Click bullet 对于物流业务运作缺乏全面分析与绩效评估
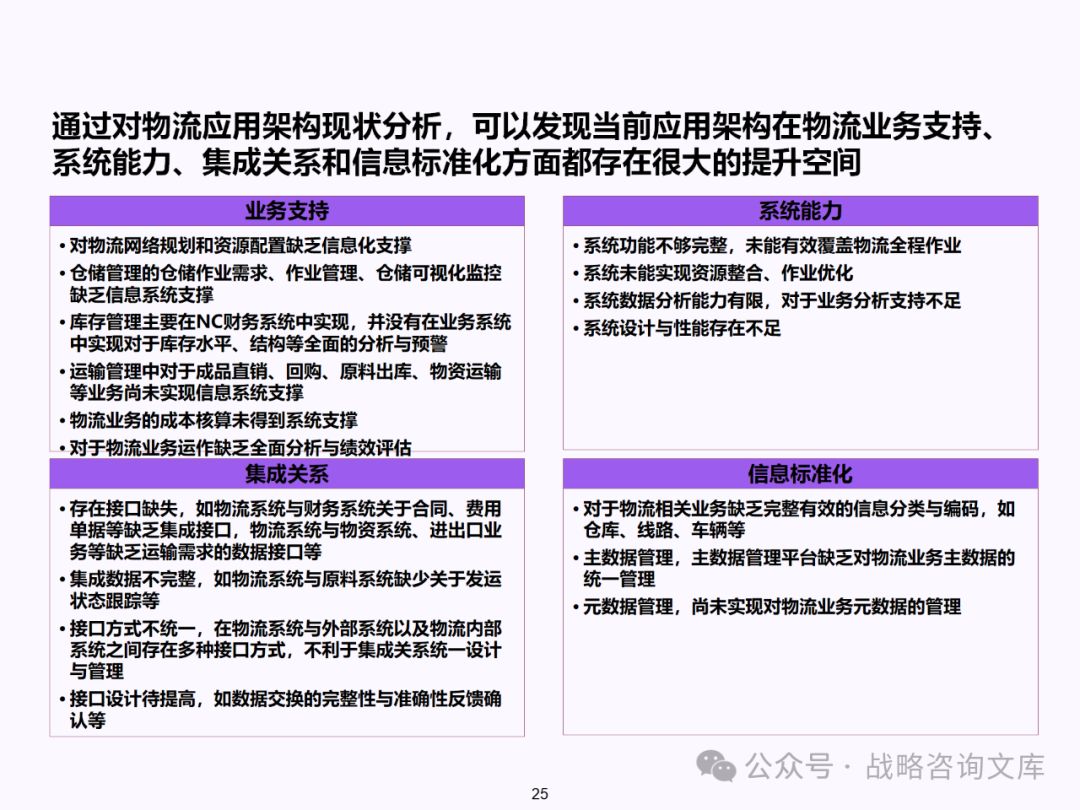1080x810 pixels. point(236,448)
